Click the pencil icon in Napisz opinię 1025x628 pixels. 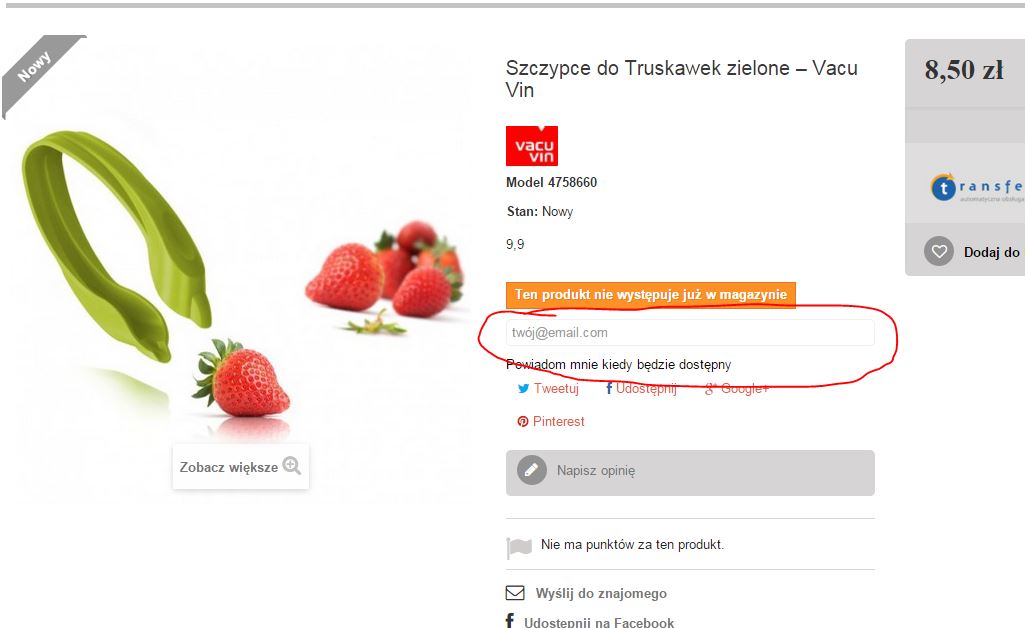click(x=531, y=470)
